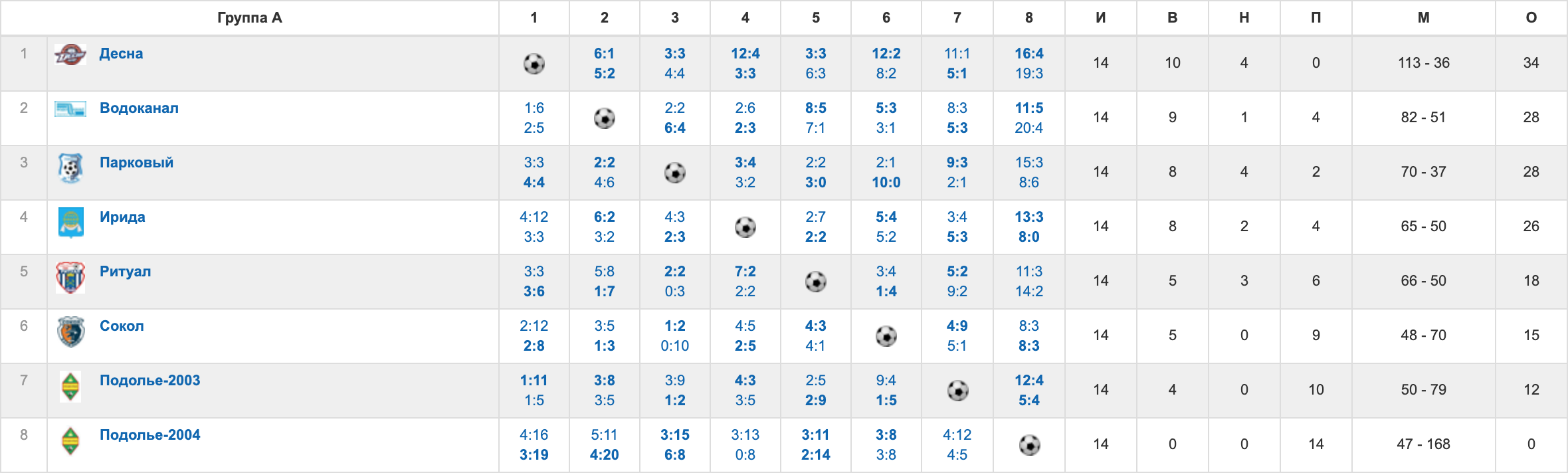1568x473 pixels.
Task: Click the Парковый team crest icon
Action: (70, 168)
